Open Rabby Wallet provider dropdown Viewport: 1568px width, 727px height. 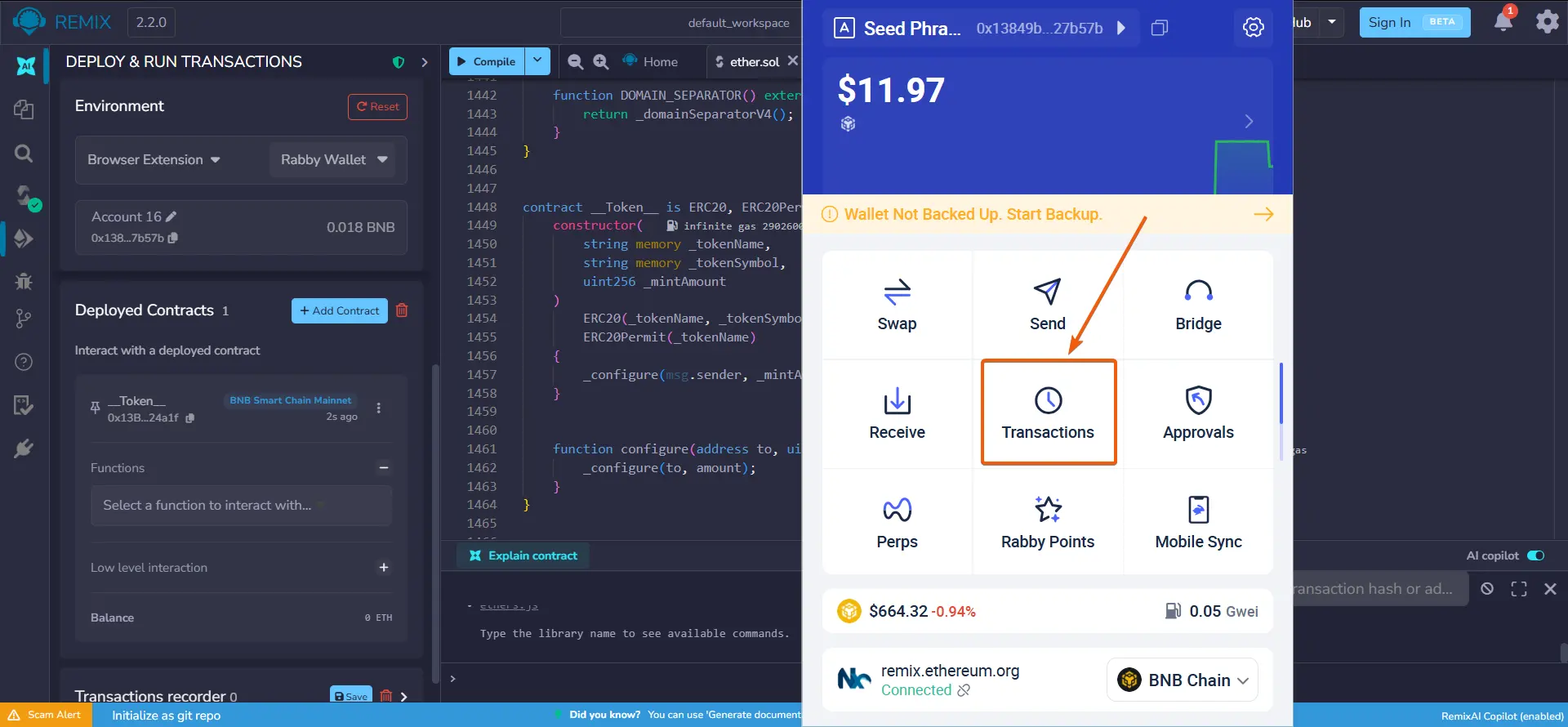[333, 159]
